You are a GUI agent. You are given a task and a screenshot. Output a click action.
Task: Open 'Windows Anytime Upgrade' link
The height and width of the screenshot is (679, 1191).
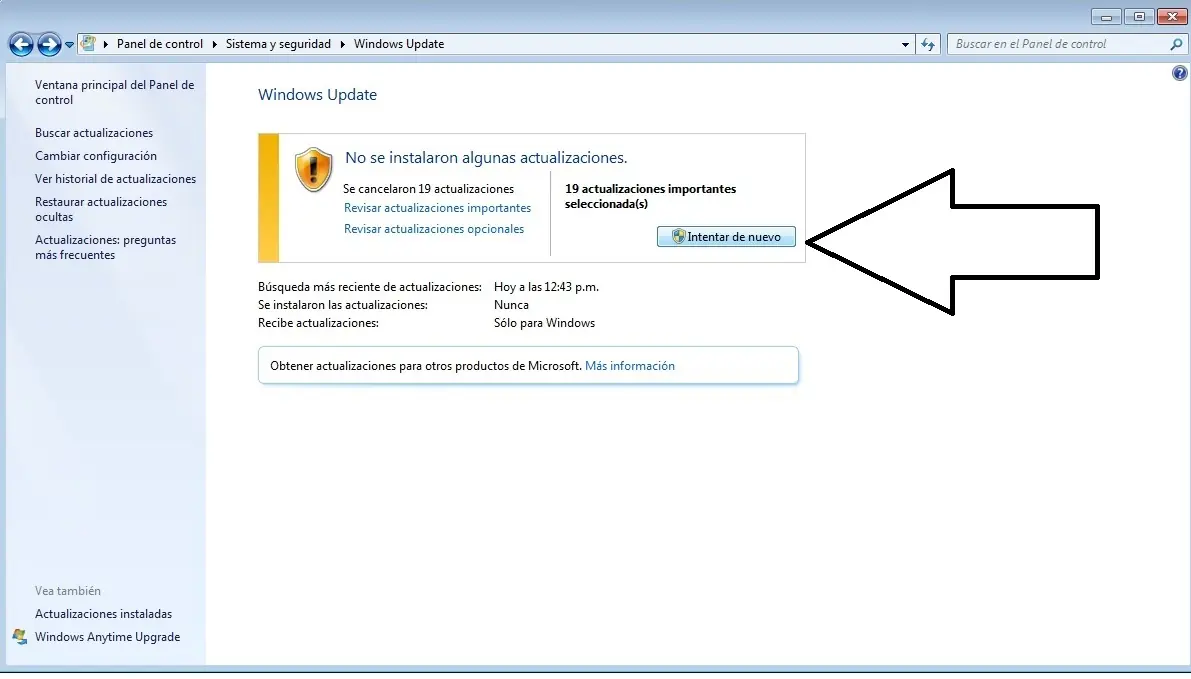[x=107, y=637]
